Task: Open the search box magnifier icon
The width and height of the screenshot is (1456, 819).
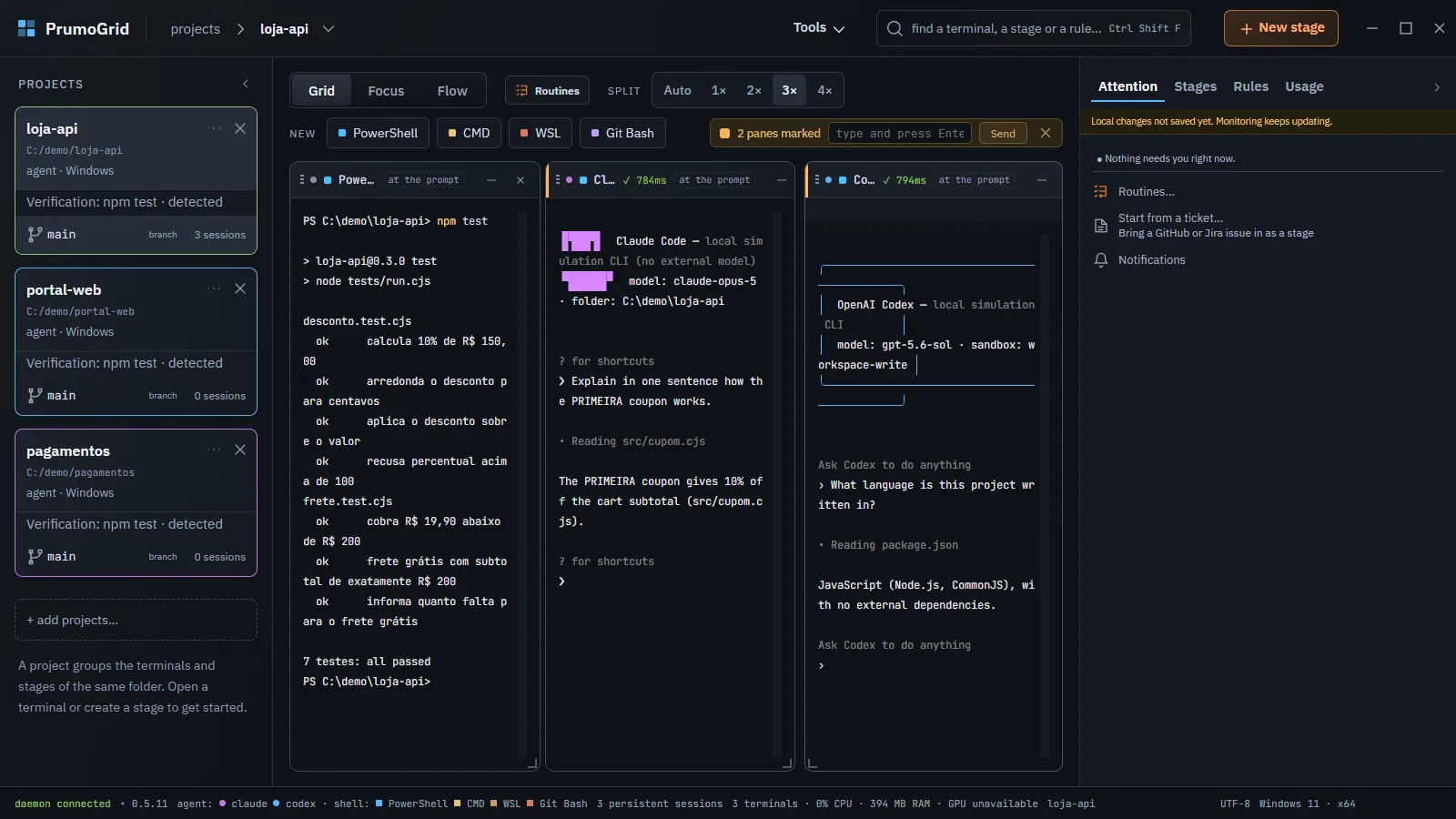Action: pos(895,28)
